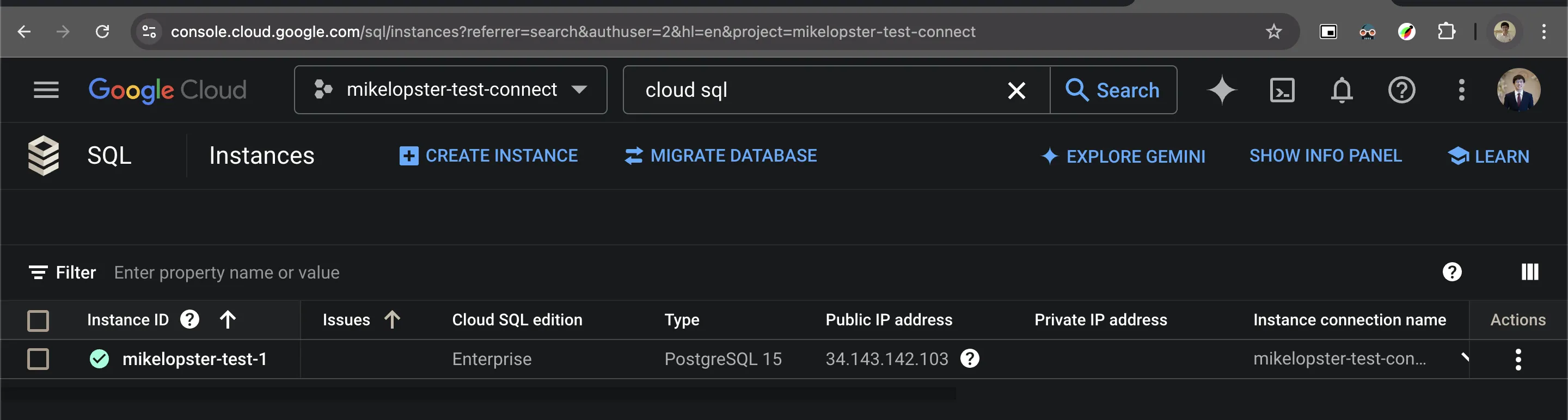Open actions menu for mikelopster-test-1
The height and width of the screenshot is (420, 1568).
click(1517, 359)
